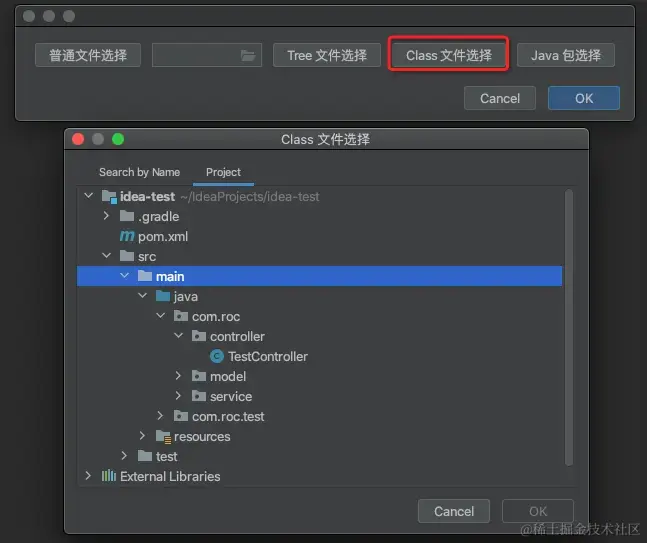The image size is (647, 543).
Task: Click the com.roc.test package icon
Action: 181,416
